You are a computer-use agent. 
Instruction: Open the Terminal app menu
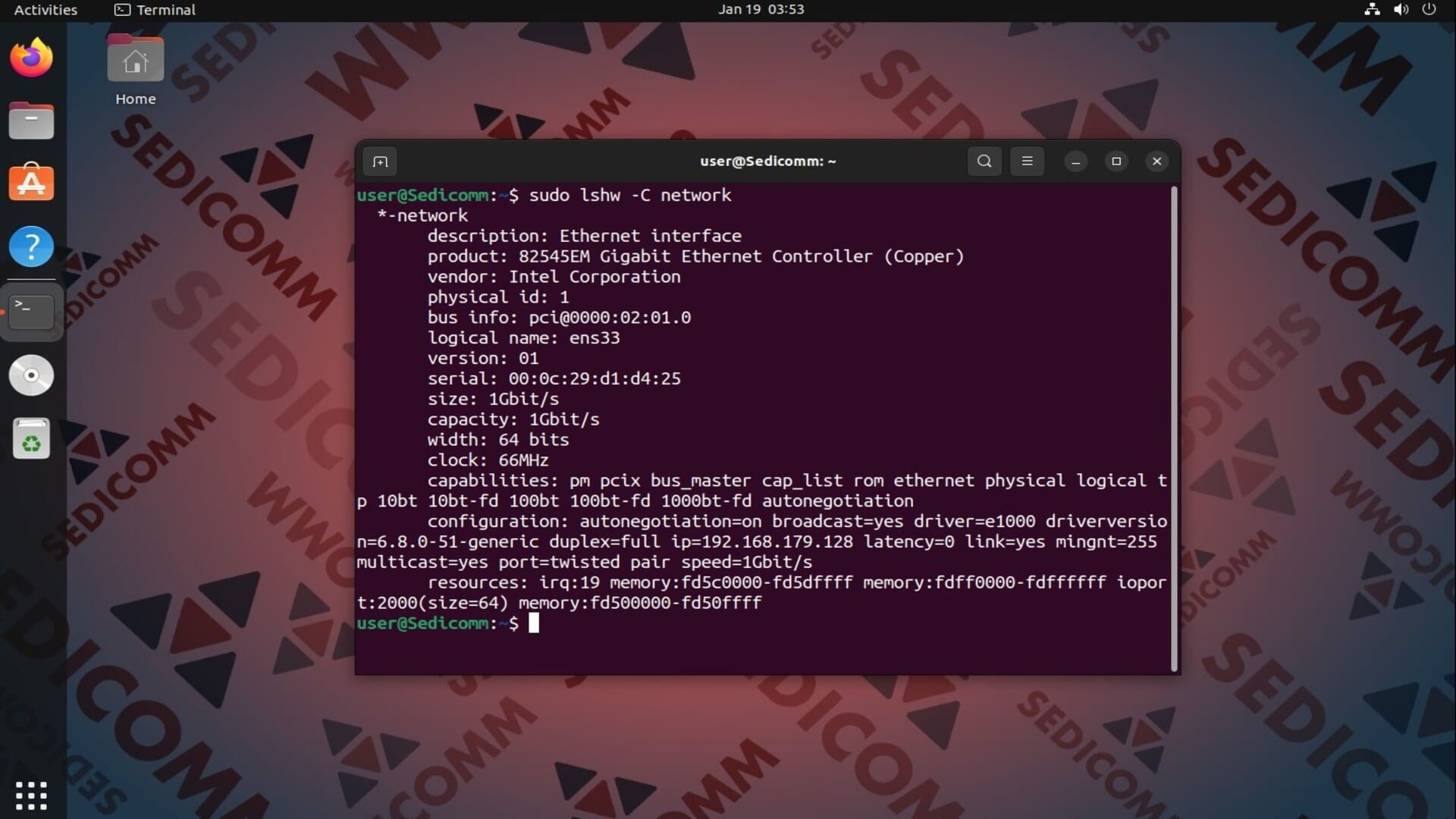click(155, 10)
